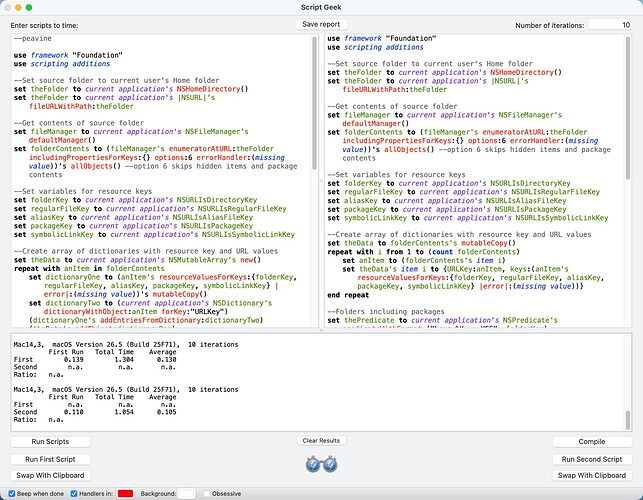Click the 0.139 first run value
The width and height of the screenshot is (643, 500).
(x=74, y=359)
